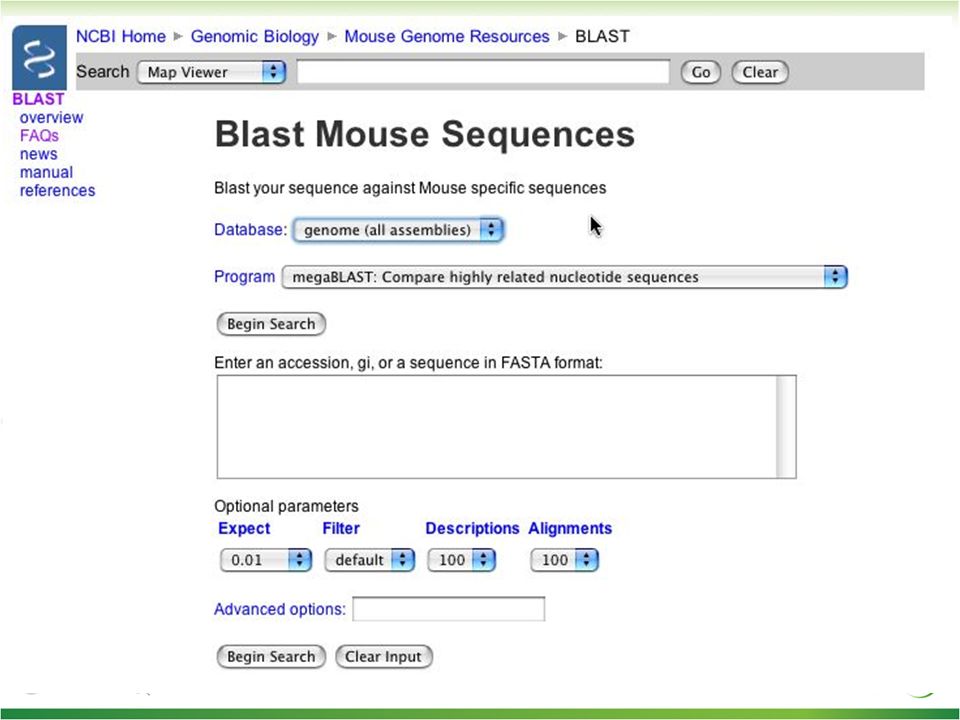Open Mouse Genome Resources breadcrumb link
Image resolution: width=960 pixels, height=720 pixels.
[x=447, y=36]
